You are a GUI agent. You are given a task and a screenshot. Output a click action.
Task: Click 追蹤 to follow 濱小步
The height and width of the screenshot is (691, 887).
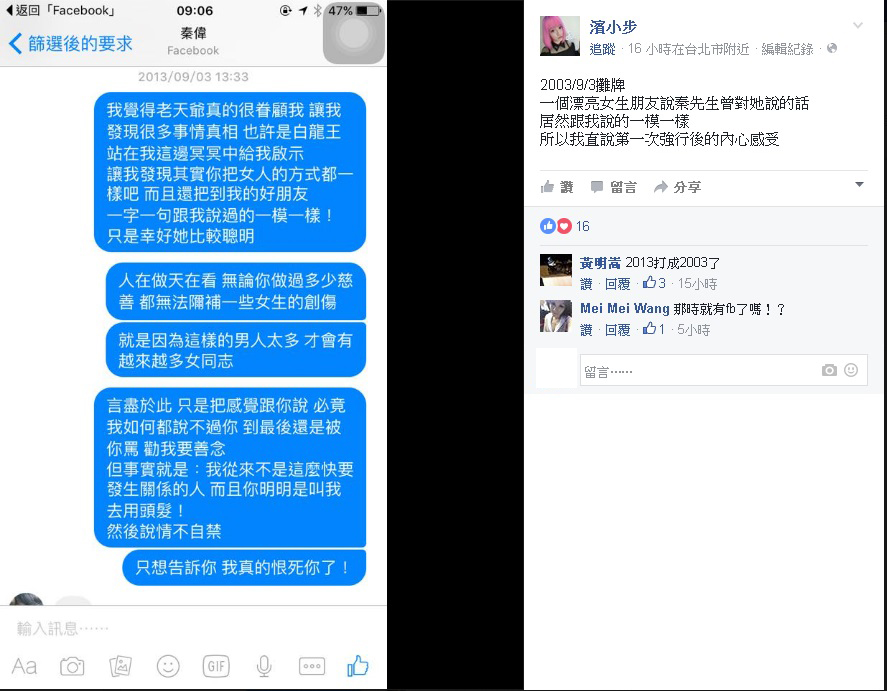point(602,49)
